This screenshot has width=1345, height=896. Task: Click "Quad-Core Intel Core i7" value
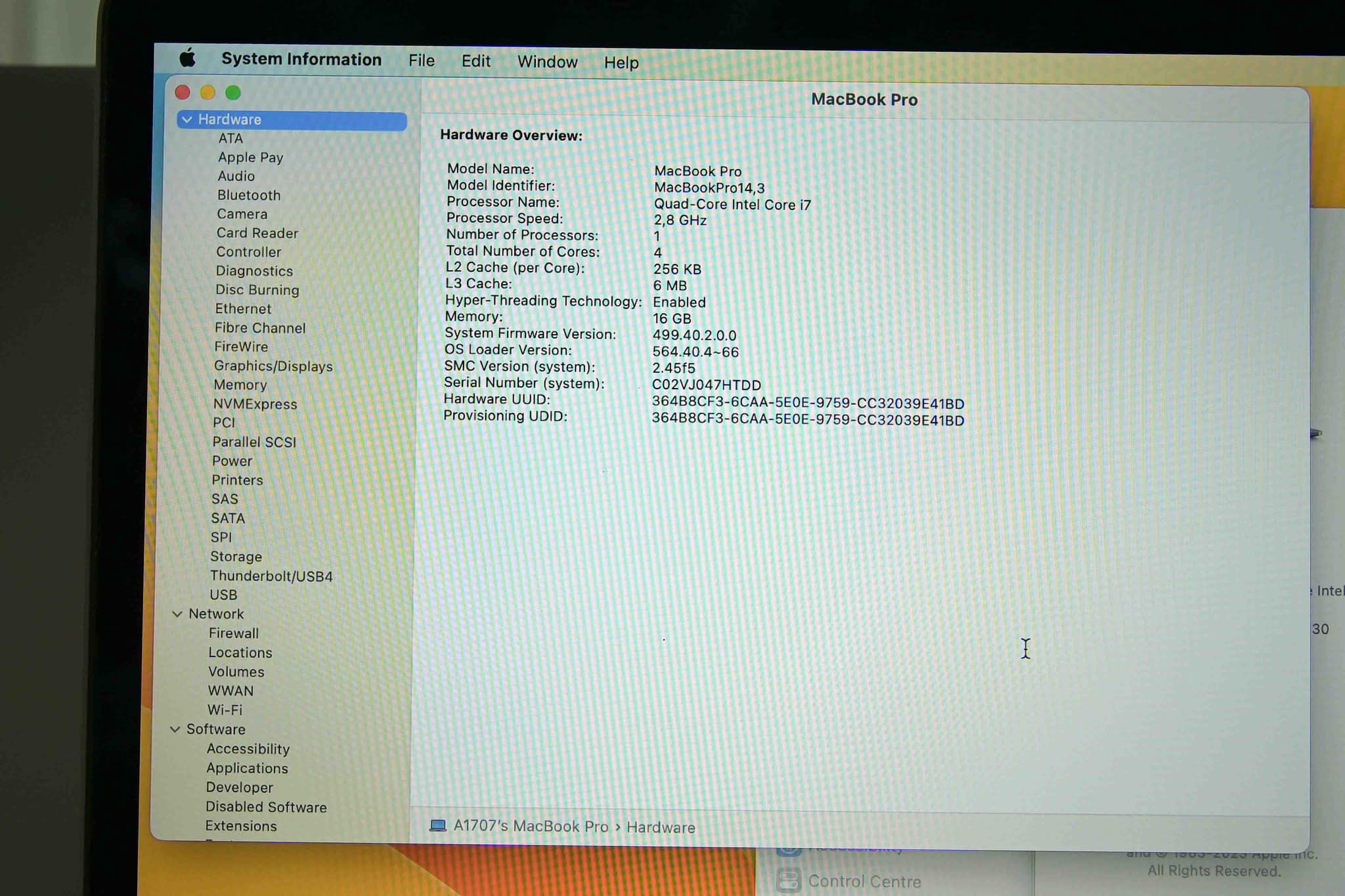(x=732, y=204)
